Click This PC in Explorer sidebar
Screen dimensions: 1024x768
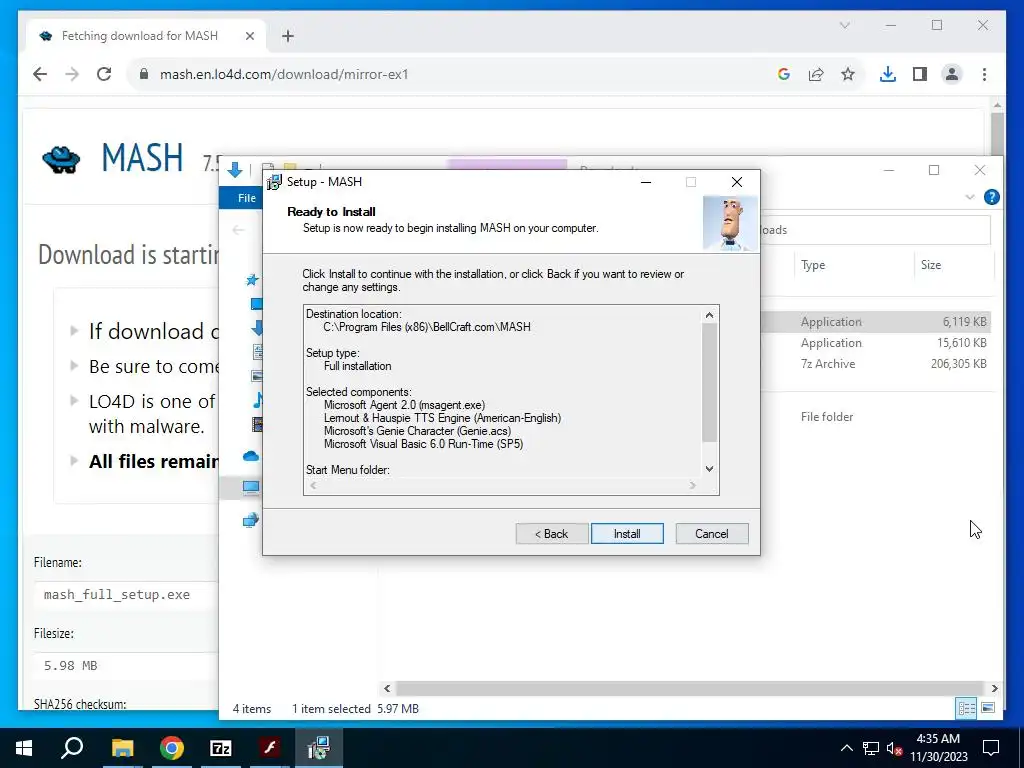pos(251,487)
